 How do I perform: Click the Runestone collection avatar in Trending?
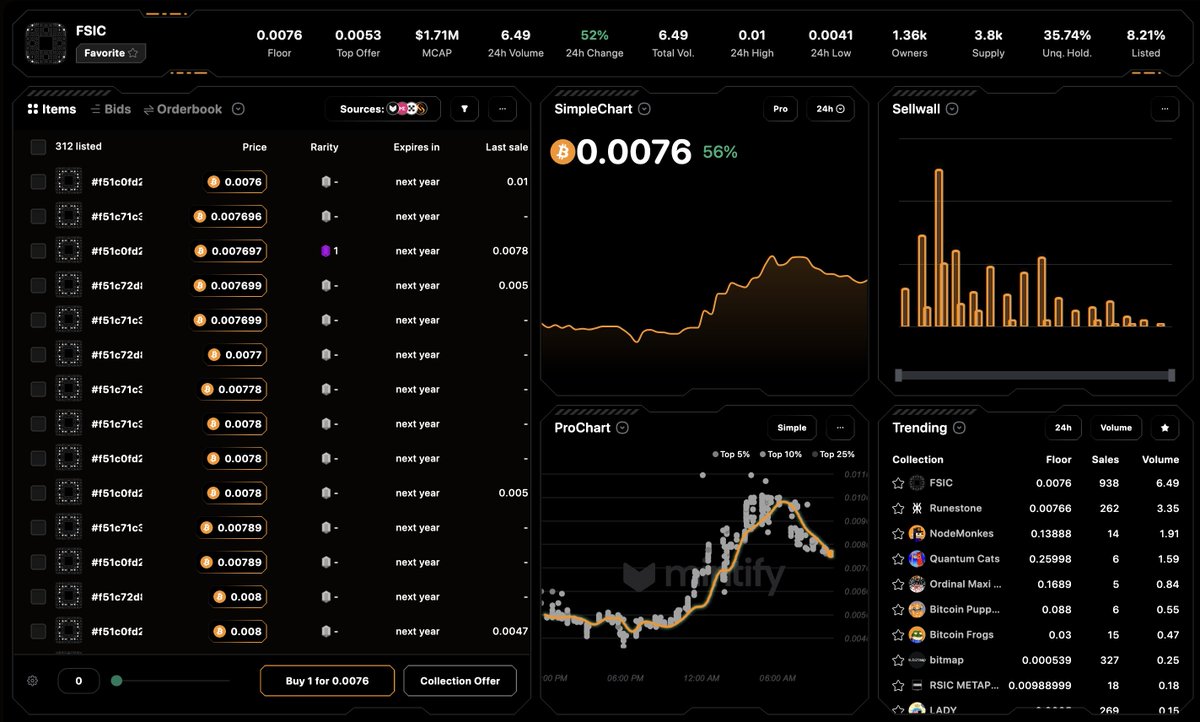pyautogui.click(x=917, y=508)
